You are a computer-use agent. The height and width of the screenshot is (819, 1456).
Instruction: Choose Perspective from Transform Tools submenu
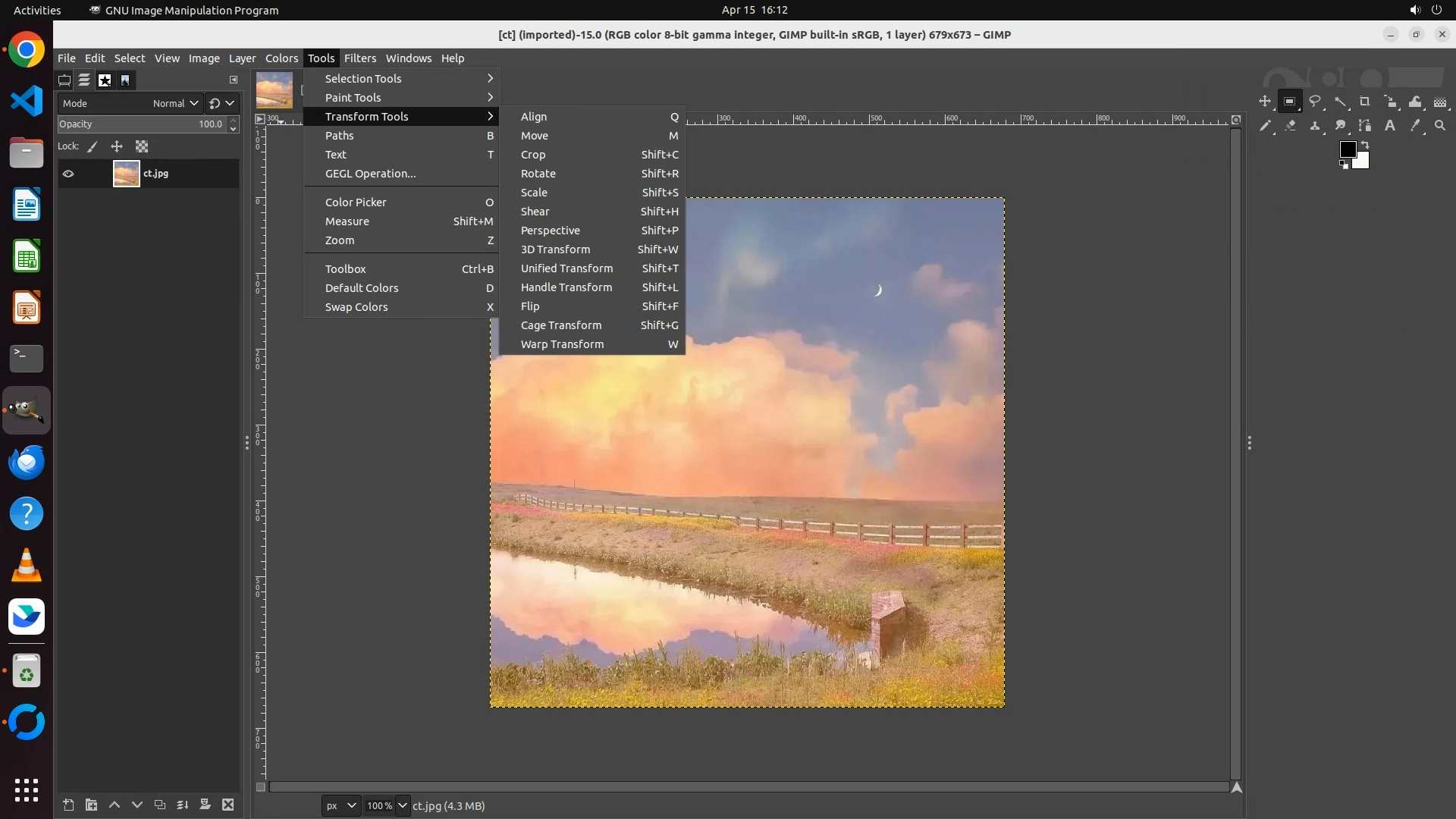point(550,231)
